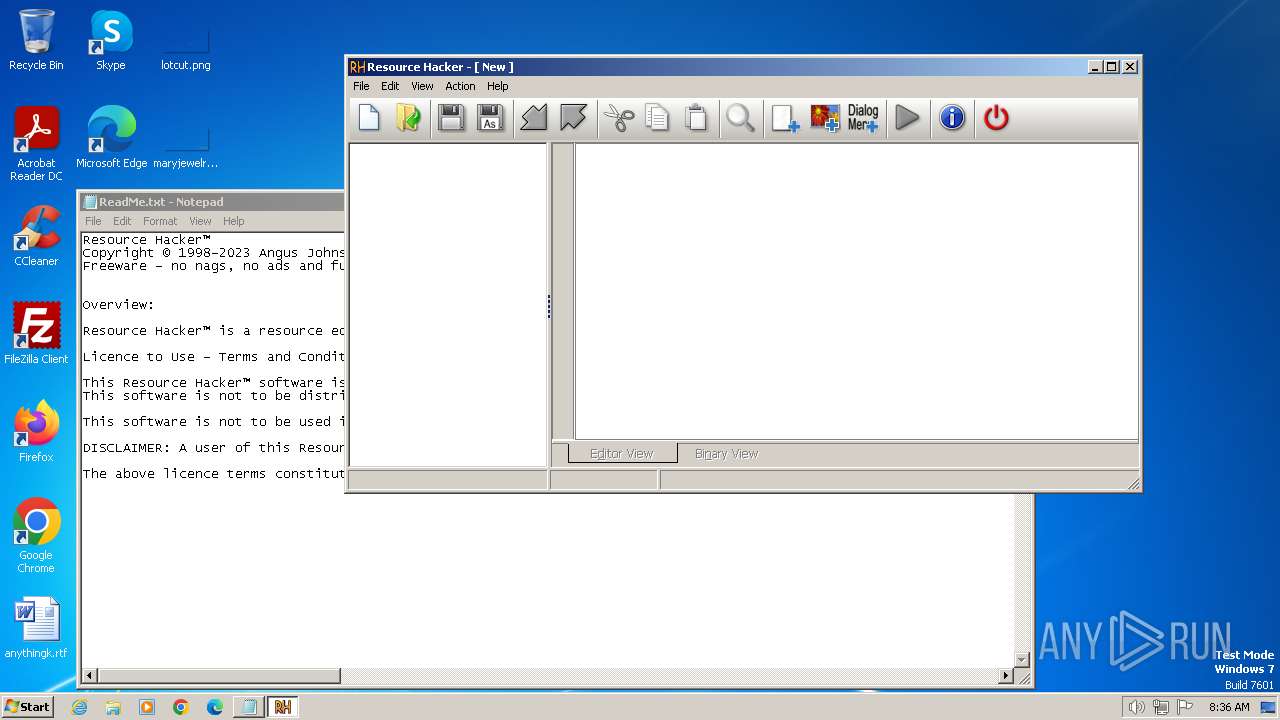Select the CCleaner desktop shortcut
Image resolution: width=1280 pixels, height=720 pixels.
36,236
